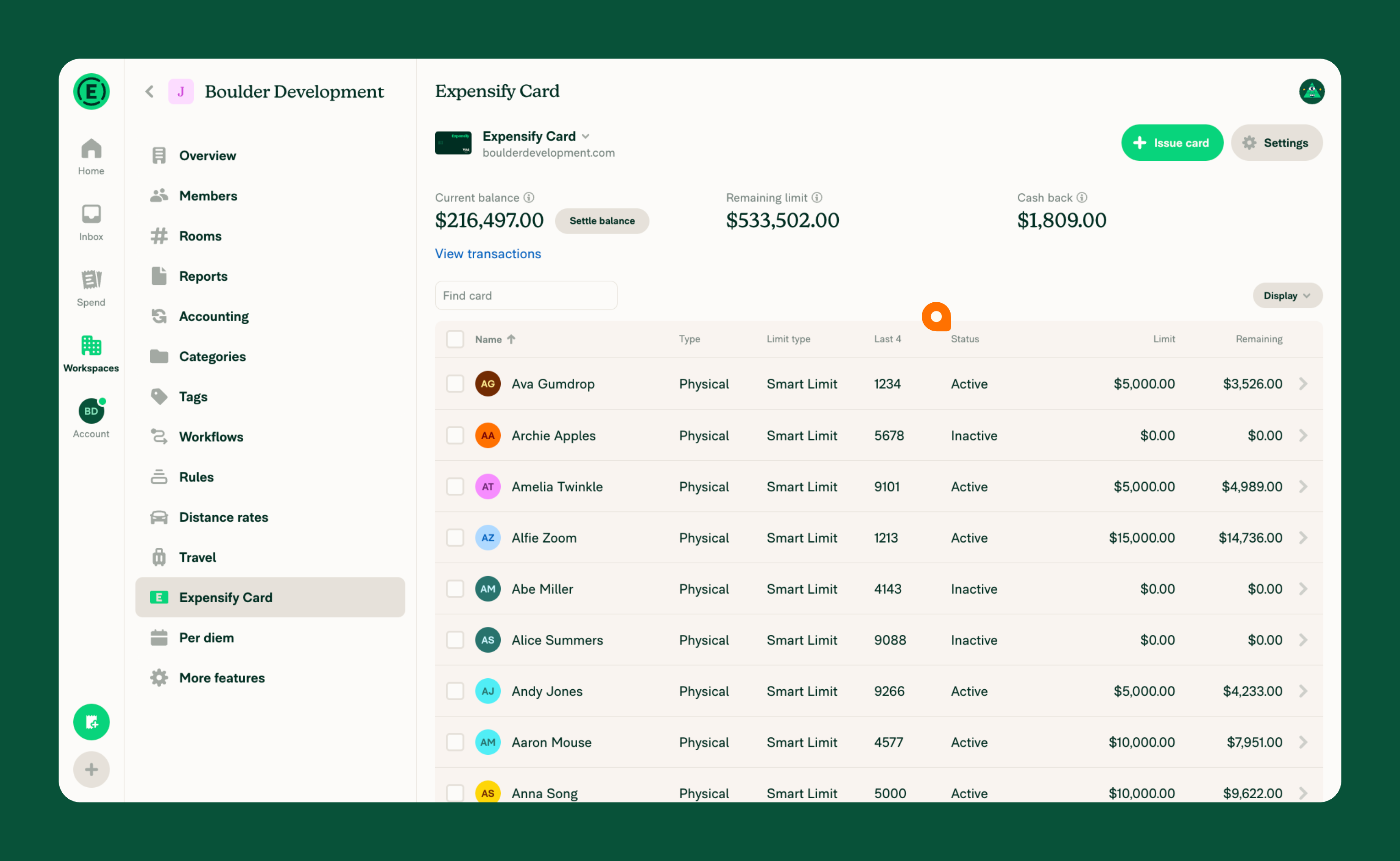Image resolution: width=1400 pixels, height=861 pixels.
Task: Check the box for Alfie Zoom
Action: (454, 538)
